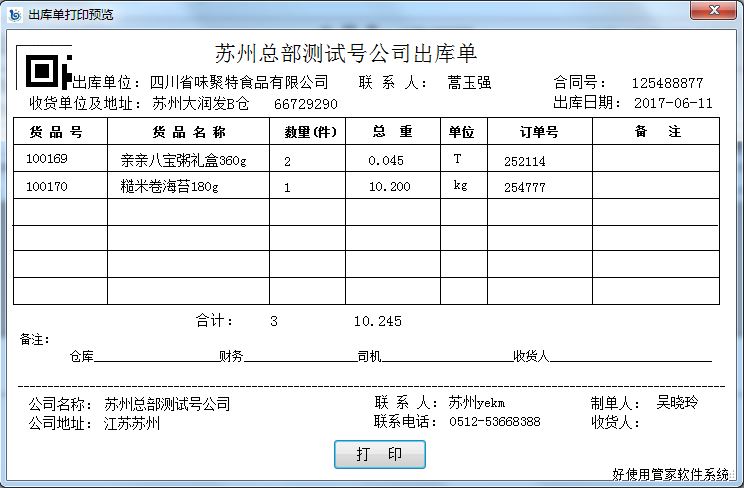
Task: Click the contract number 125488877
Action: (x=667, y=83)
